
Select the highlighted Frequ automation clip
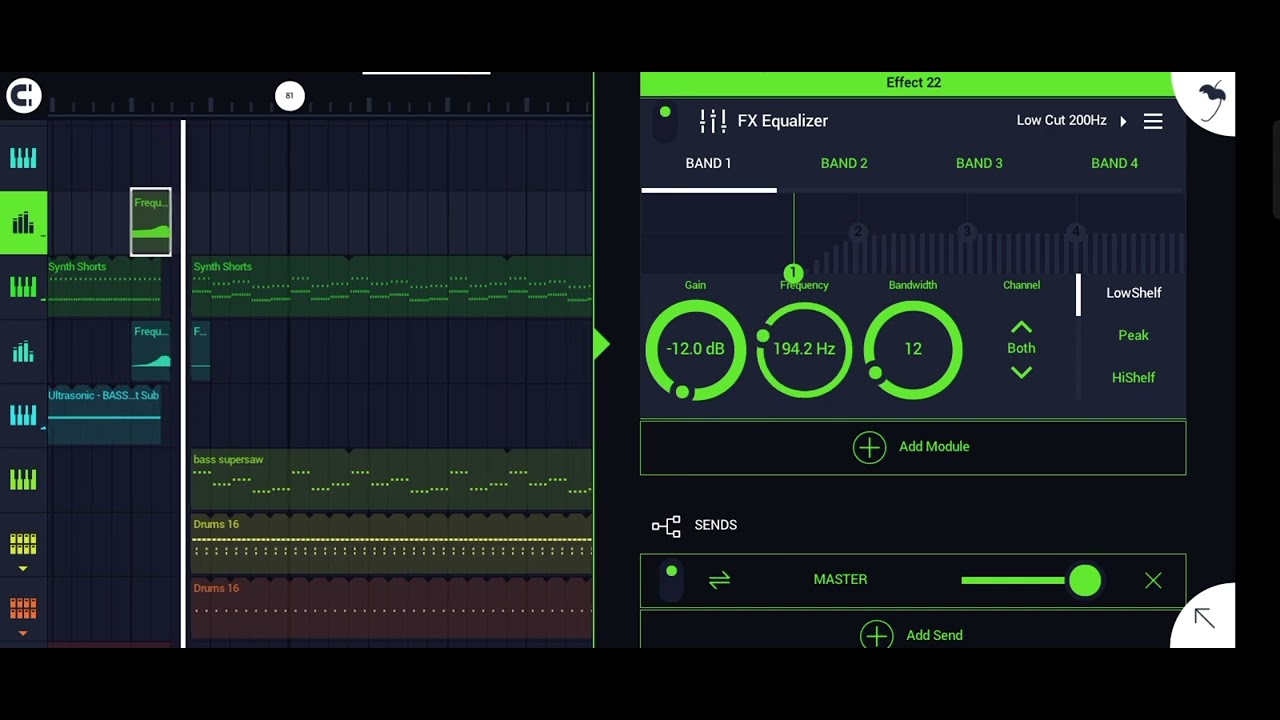(151, 222)
